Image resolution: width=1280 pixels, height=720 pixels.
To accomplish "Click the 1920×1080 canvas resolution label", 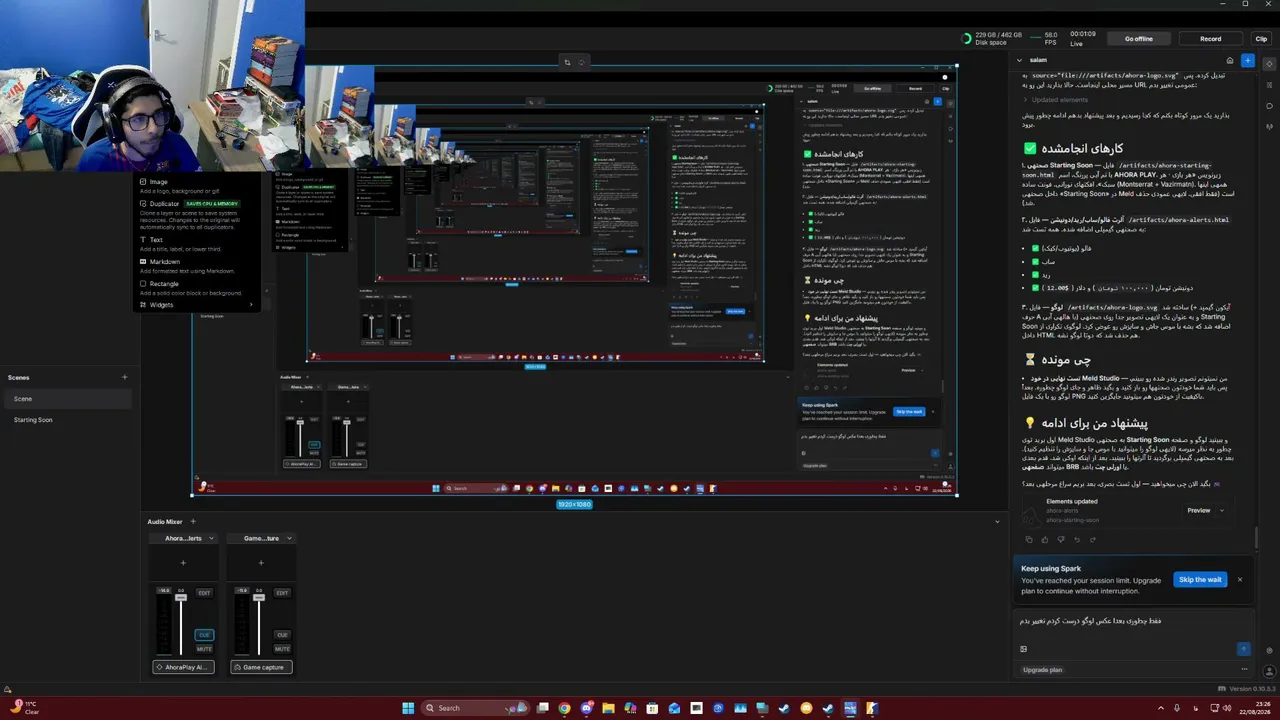I will tap(574, 505).
